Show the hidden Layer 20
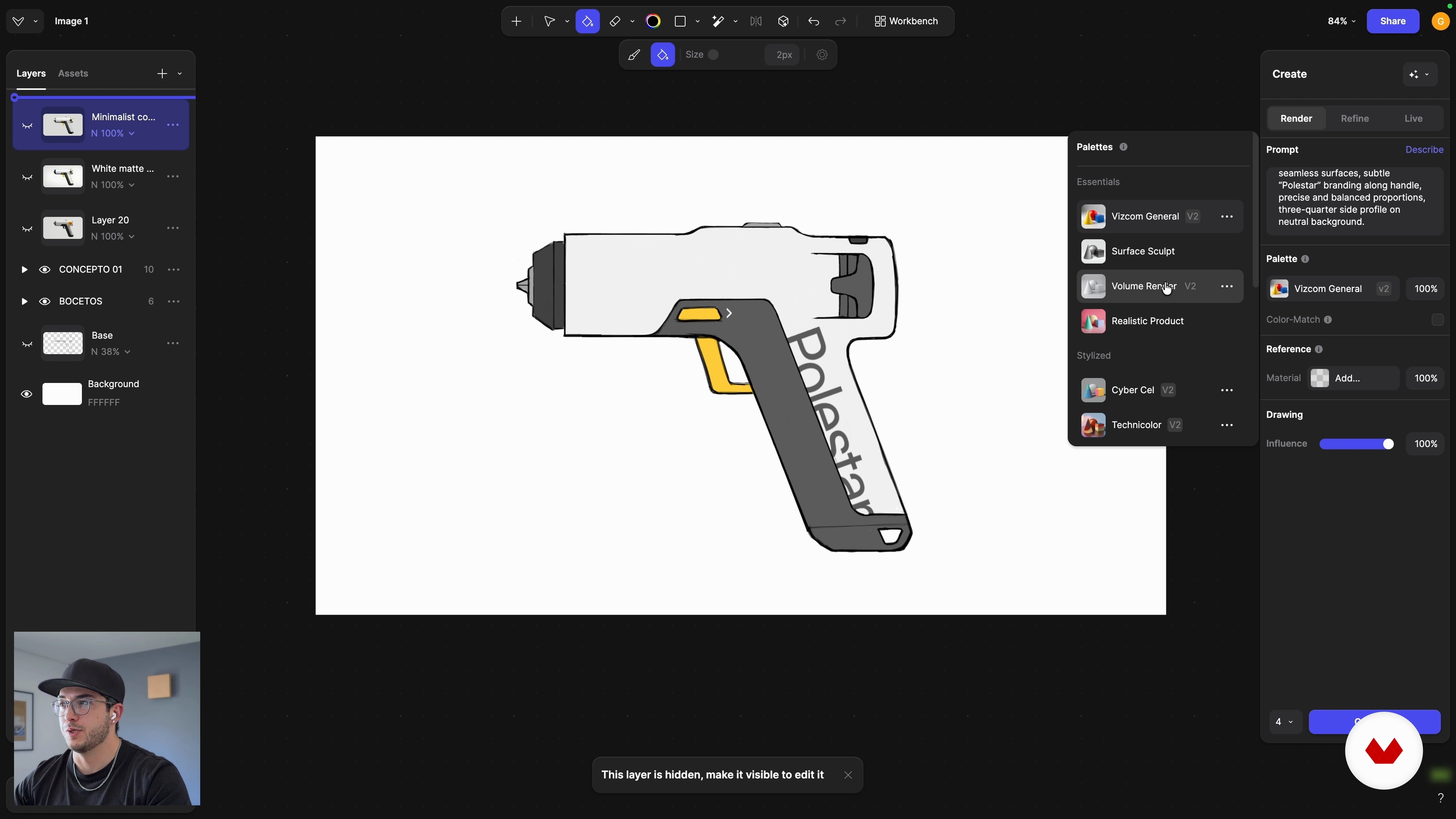1456x819 pixels. [27, 229]
